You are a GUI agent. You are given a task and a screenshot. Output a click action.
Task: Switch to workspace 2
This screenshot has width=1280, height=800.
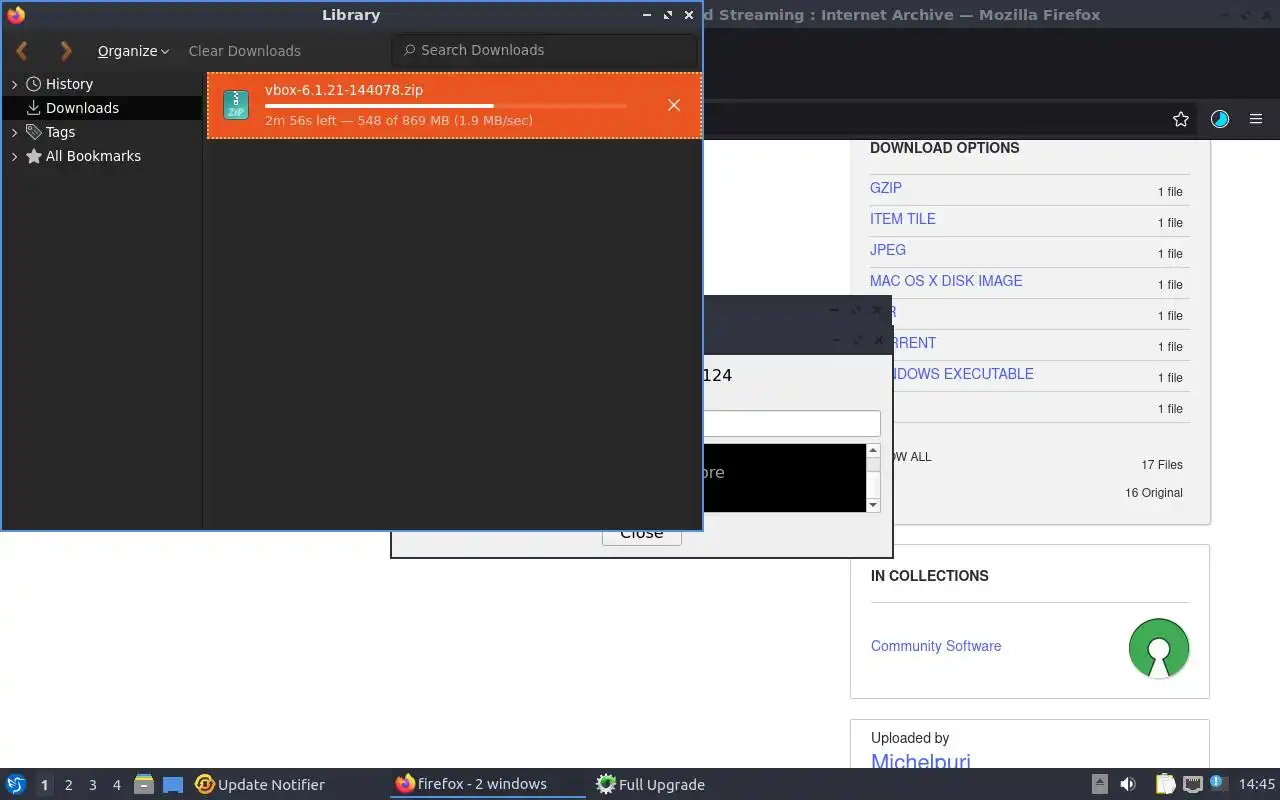point(68,785)
